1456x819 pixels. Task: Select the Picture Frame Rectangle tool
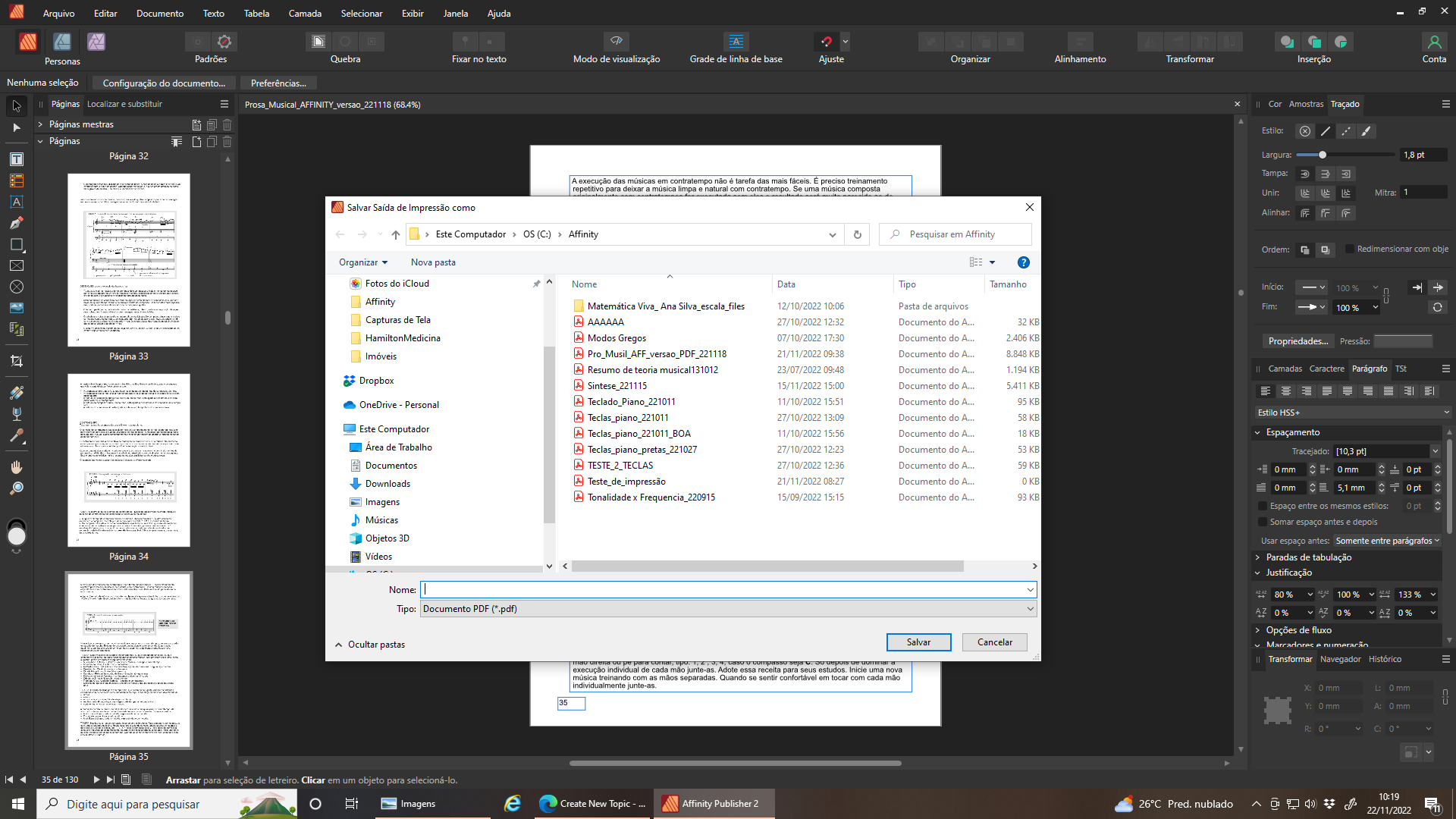click(17, 265)
